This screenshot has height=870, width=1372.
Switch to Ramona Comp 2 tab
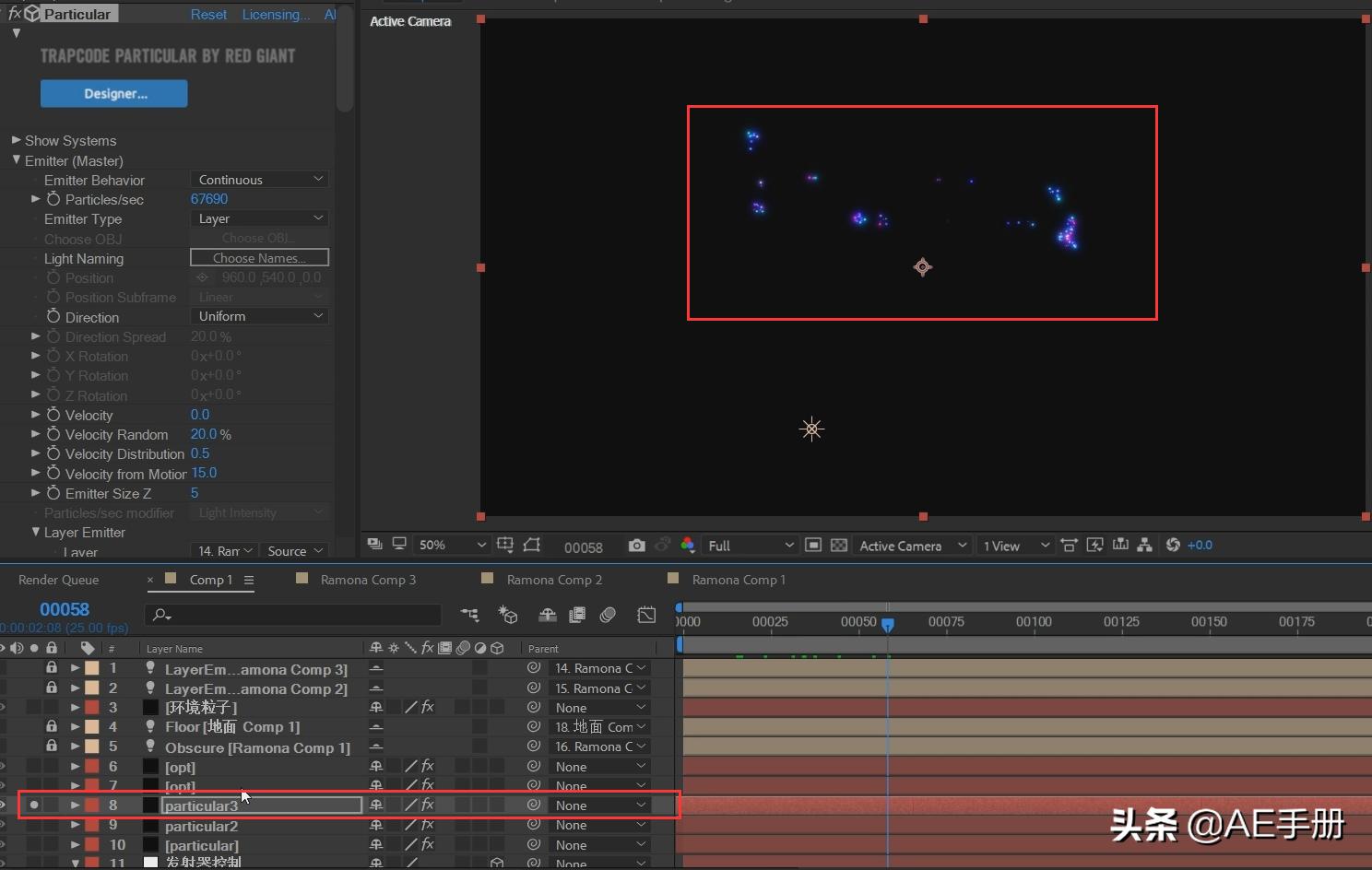tap(553, 580)
